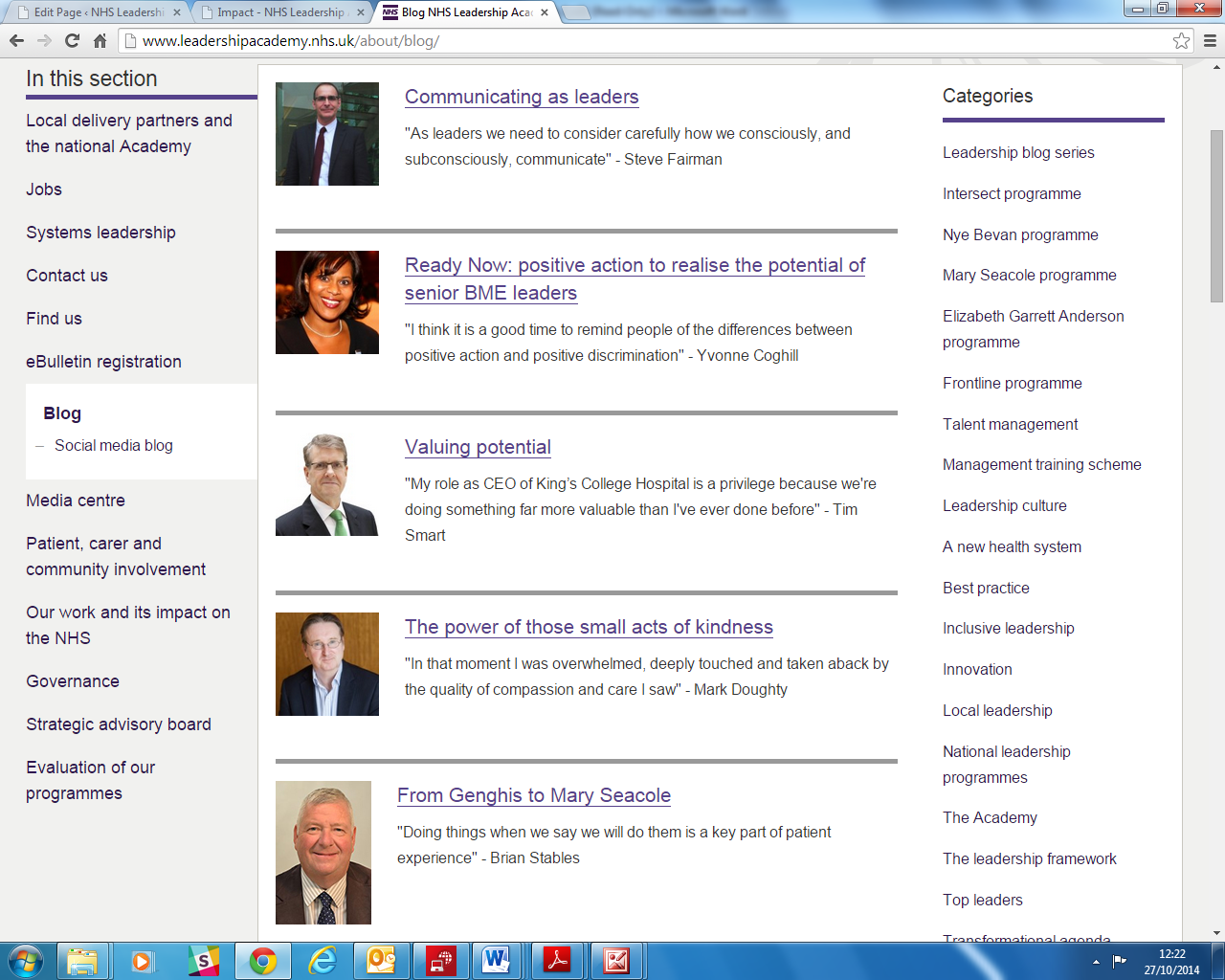Screen dimensions: 1225x980
Task: Select the Leadership blog series category
Action: click(x=1018, y=153)
